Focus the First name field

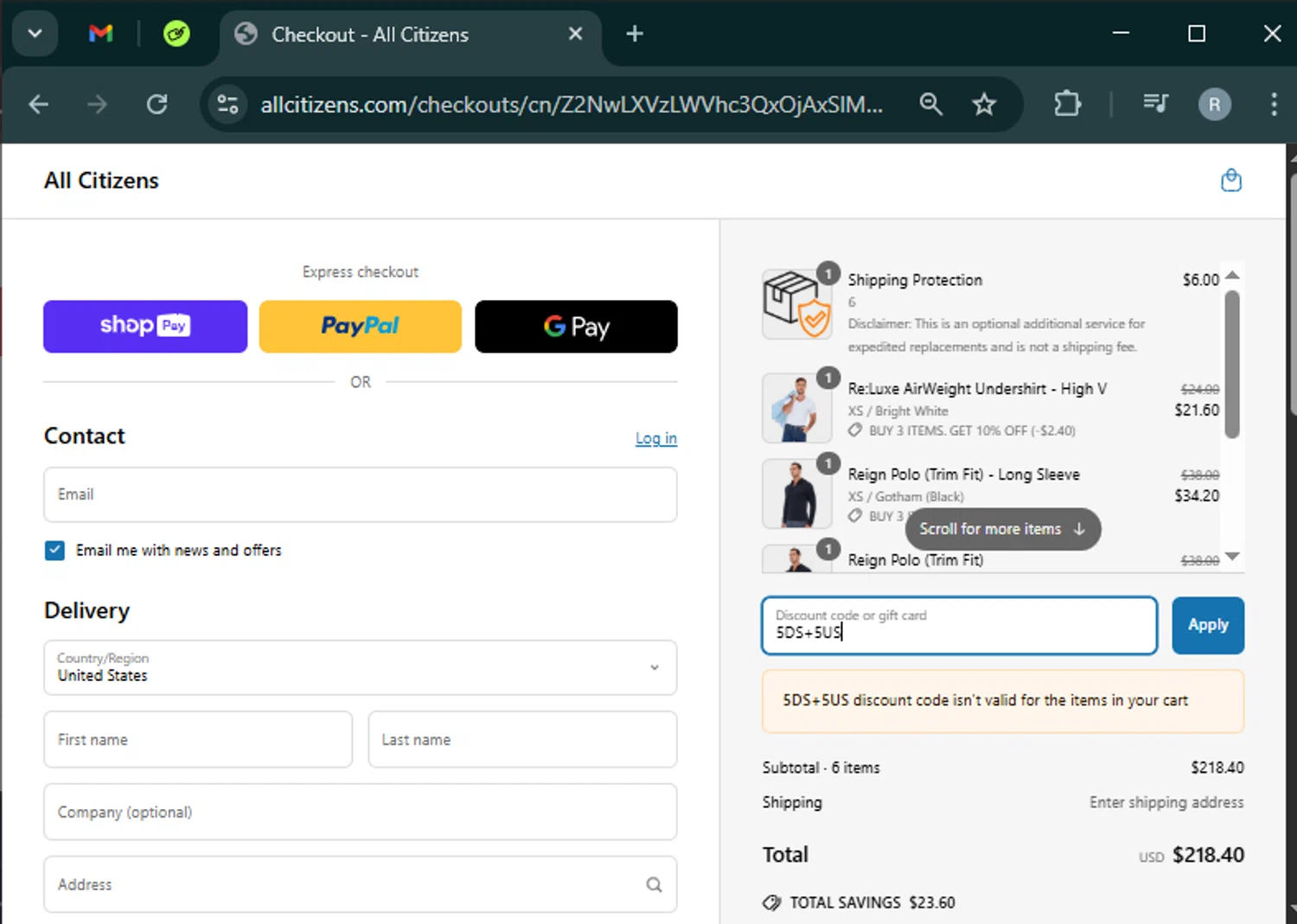[198, 740]
